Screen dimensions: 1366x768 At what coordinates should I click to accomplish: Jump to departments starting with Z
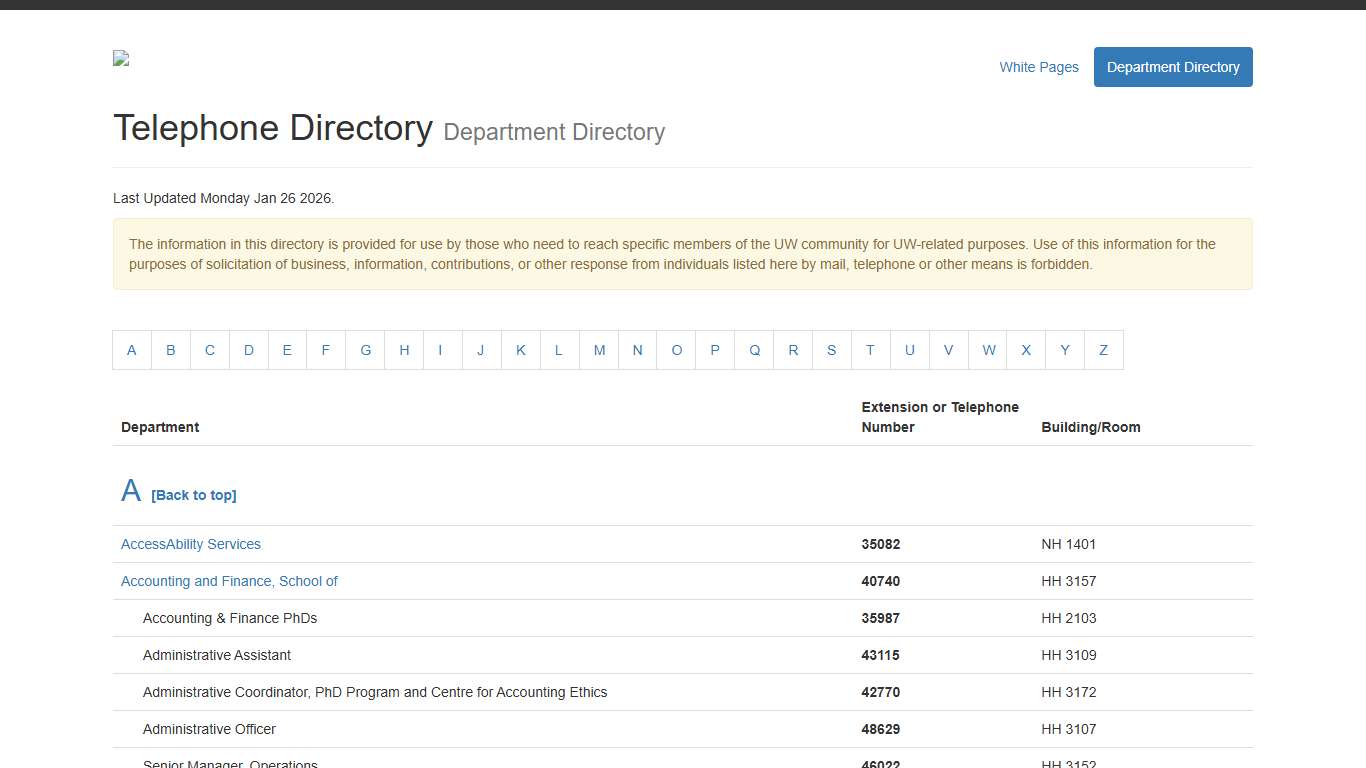1103,350
